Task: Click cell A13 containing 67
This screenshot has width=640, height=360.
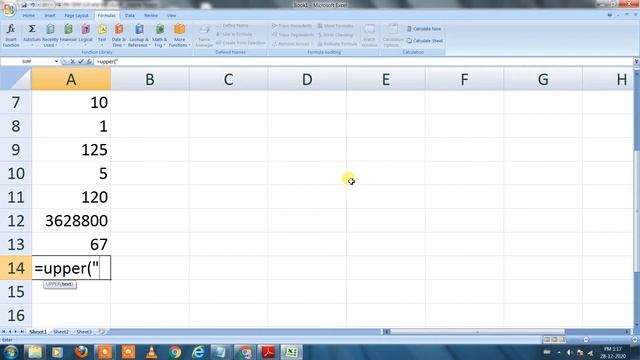Action: coord(71,244)
